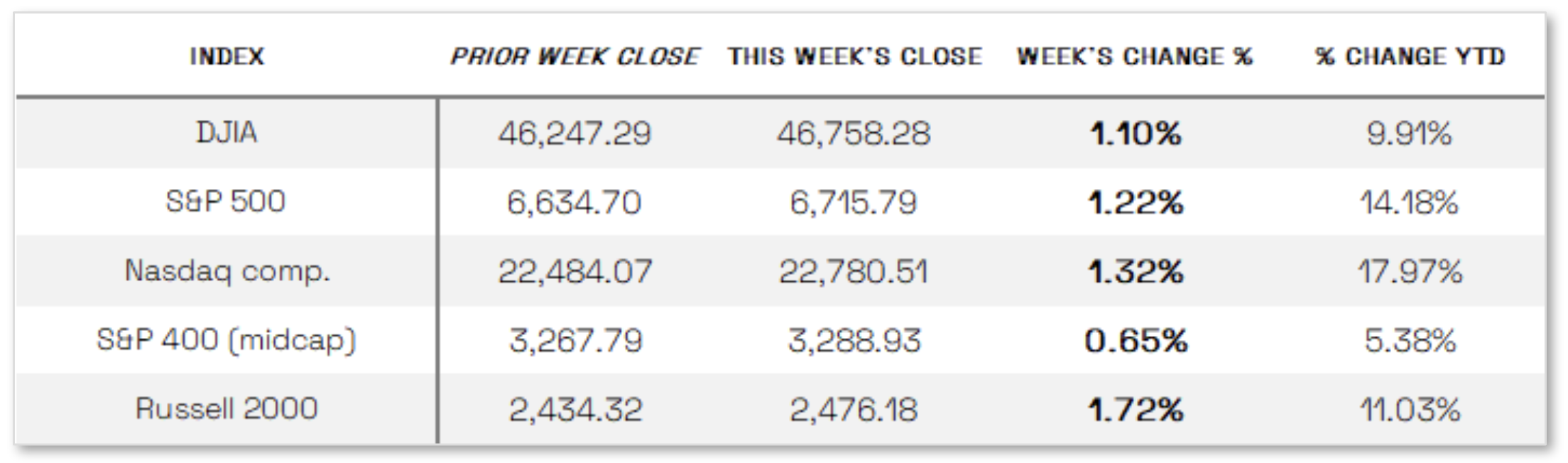Click the WEEK'S CHANGE % header
1568x463 pixels.
click(x=1134, y=56)
